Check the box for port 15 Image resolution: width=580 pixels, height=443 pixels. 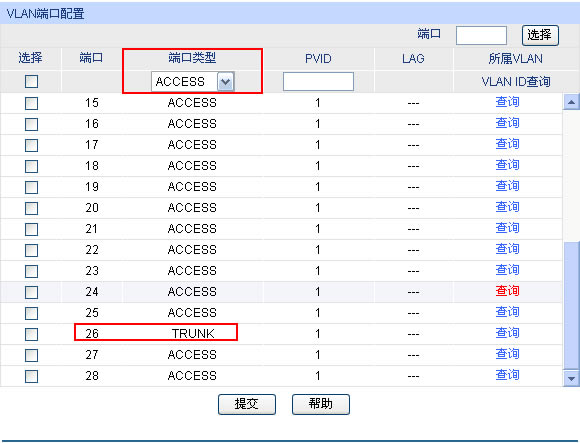pos(31,103)
